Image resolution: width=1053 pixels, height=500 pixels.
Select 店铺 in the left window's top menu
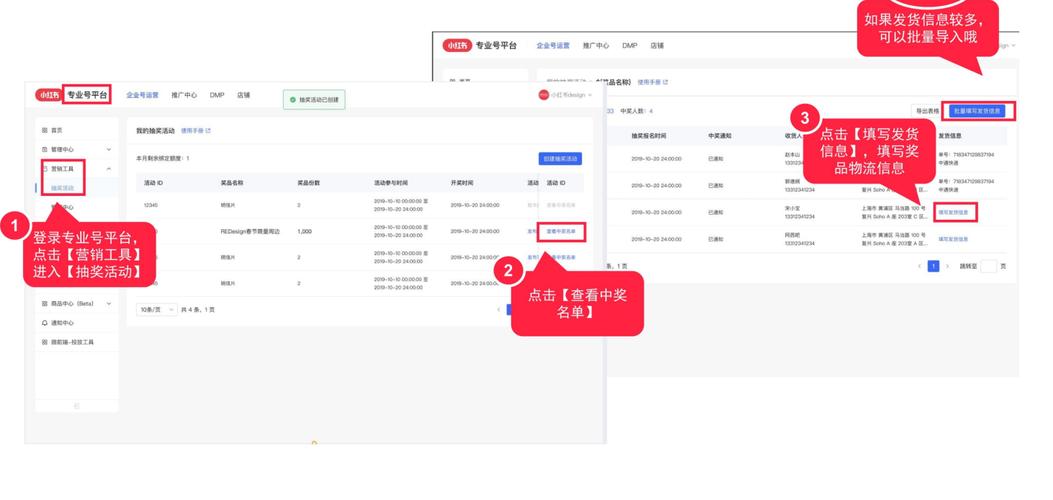[243, 95]
